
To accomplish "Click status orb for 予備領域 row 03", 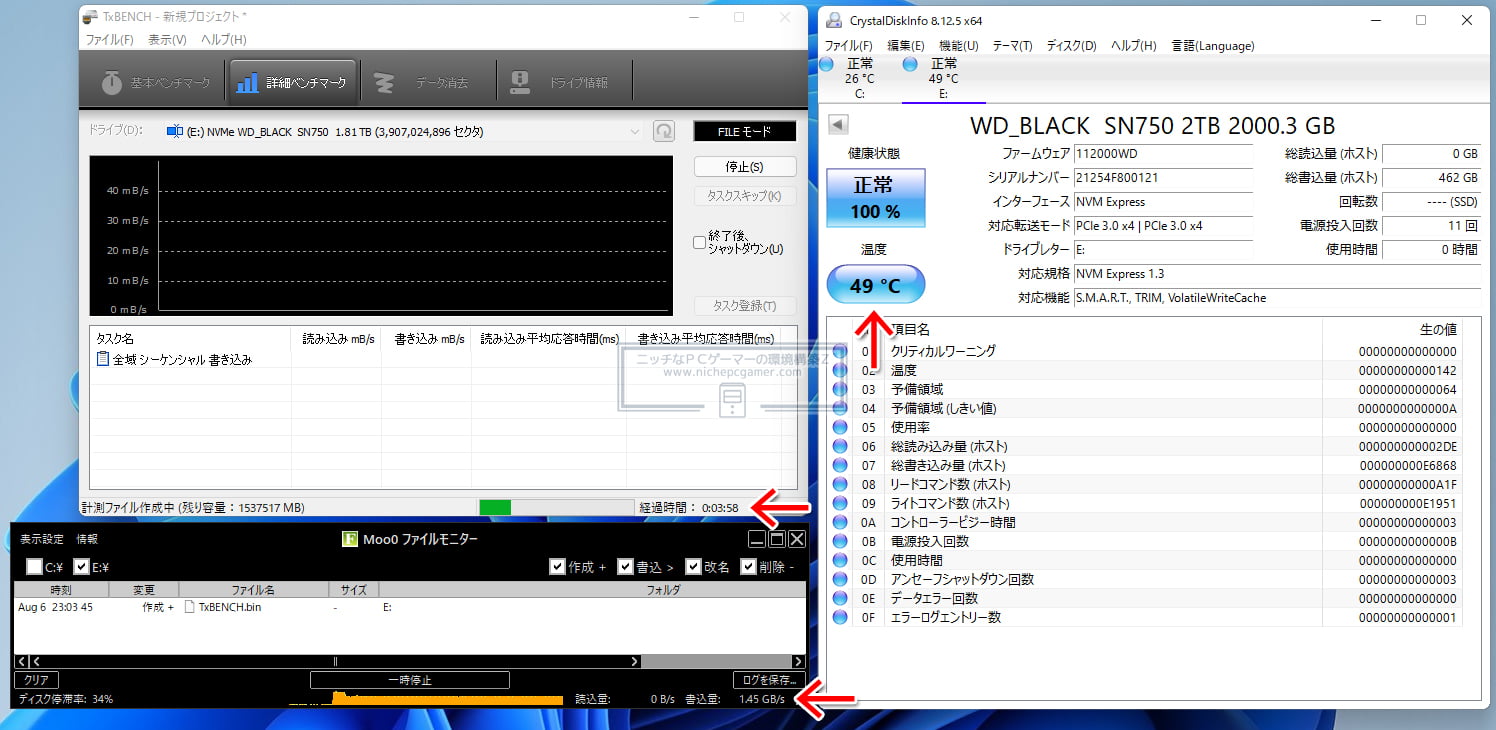I will [840, 389].
